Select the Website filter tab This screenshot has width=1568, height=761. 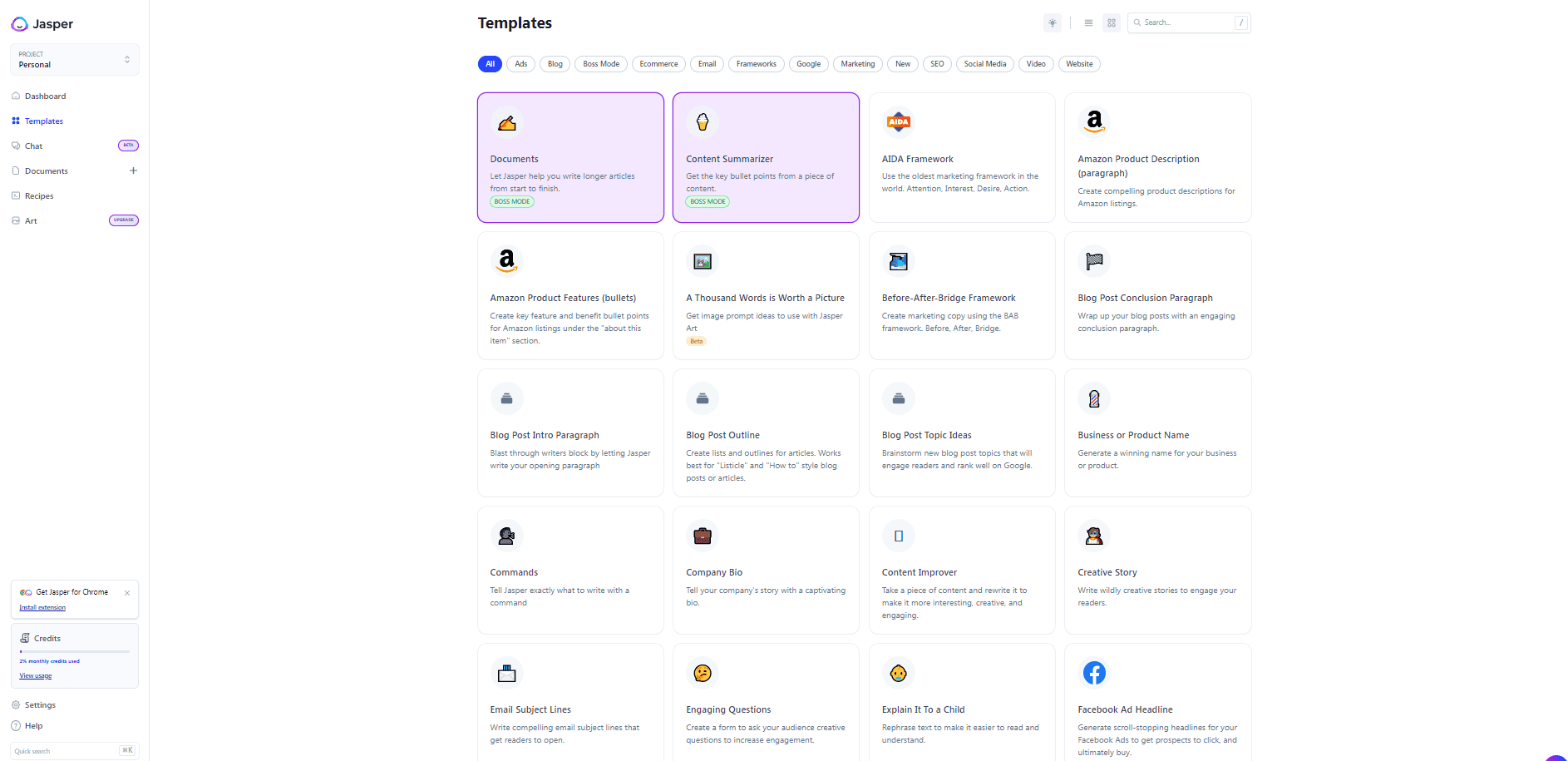[1079, 64]
